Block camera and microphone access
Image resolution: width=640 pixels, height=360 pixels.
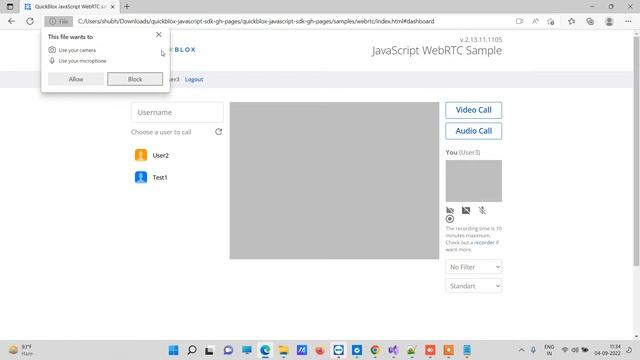(x=135, y=79)
